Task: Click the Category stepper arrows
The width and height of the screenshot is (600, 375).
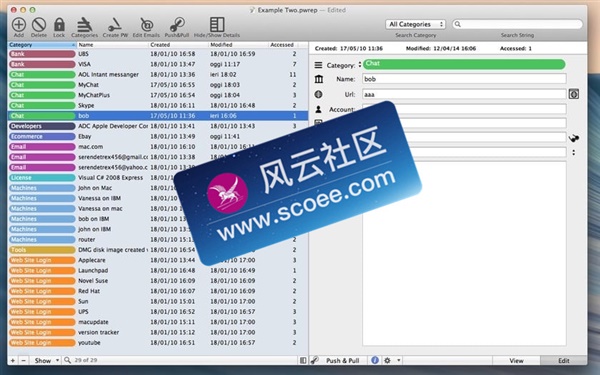Action: click(x=360, y=65)
